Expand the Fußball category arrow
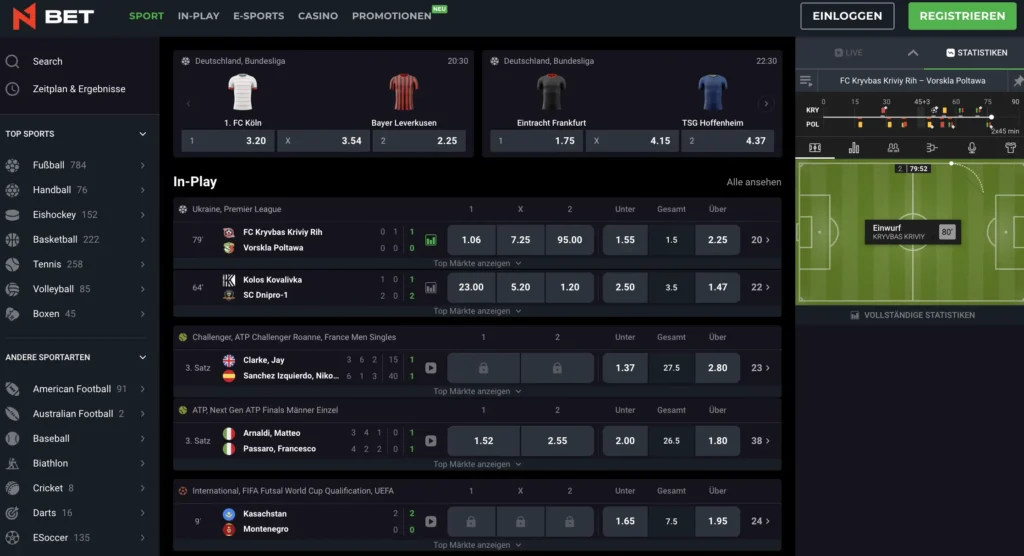Screen dimensions: 1024x556 pyautogui.click(x=142, y=165)
